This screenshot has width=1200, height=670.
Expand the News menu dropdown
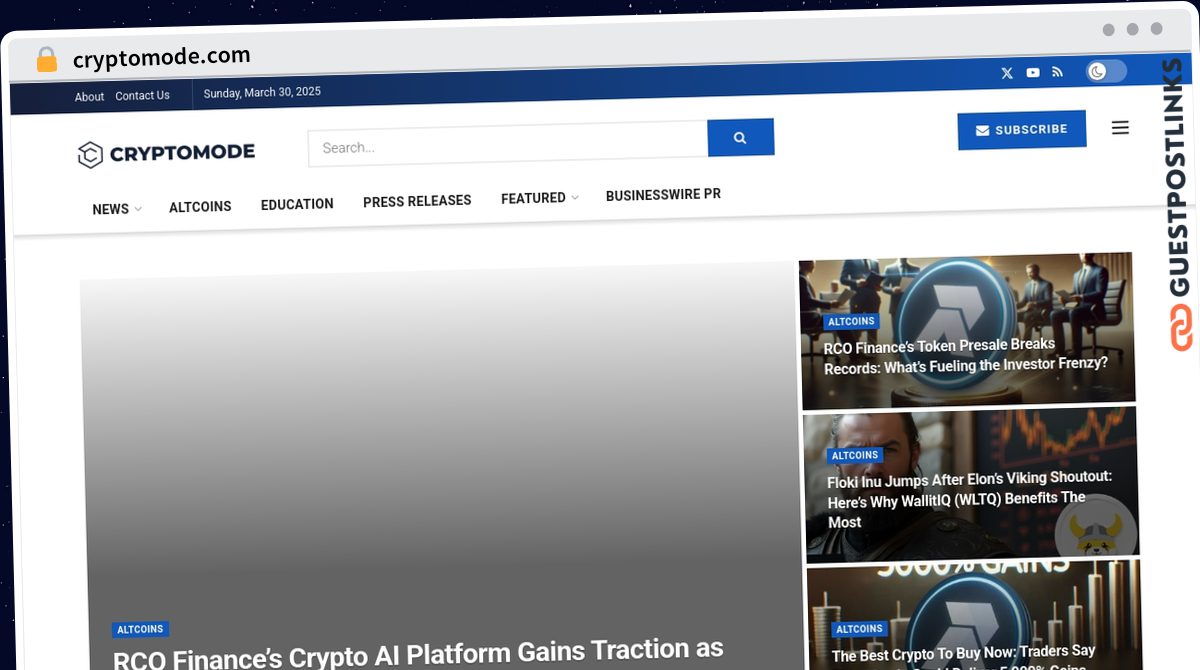click(x=116, y=209)
